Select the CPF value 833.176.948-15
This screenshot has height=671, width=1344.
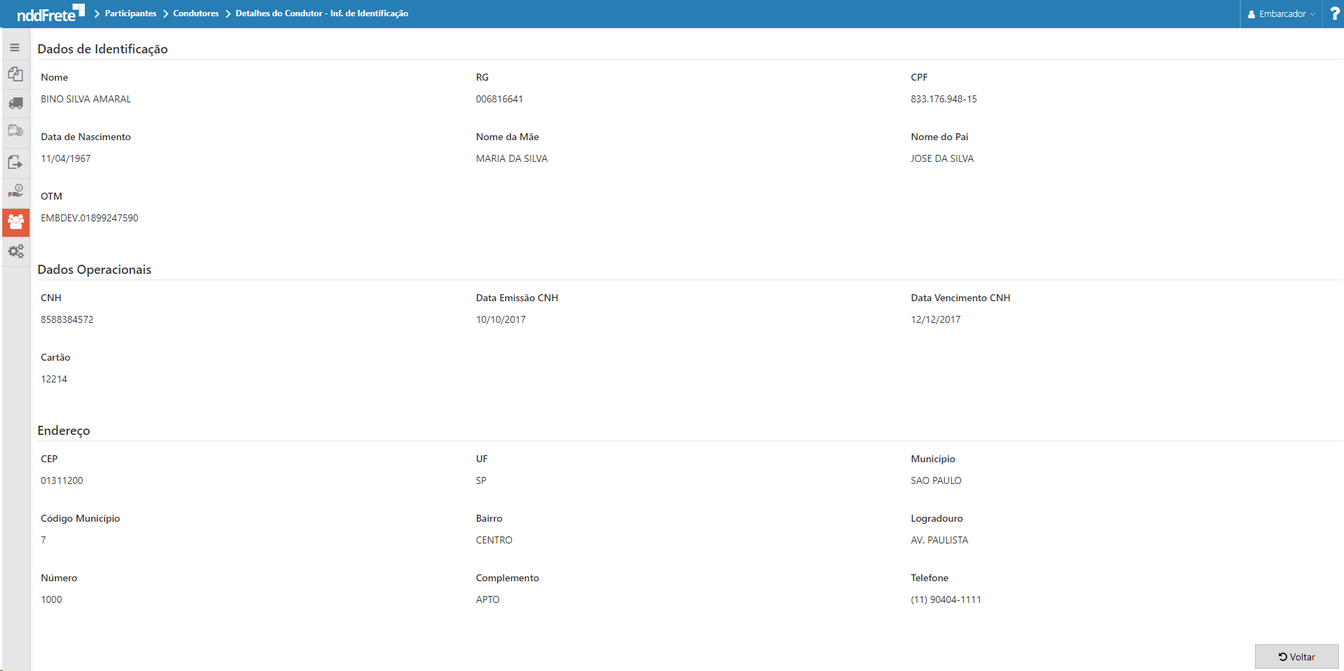pos(943,98)
